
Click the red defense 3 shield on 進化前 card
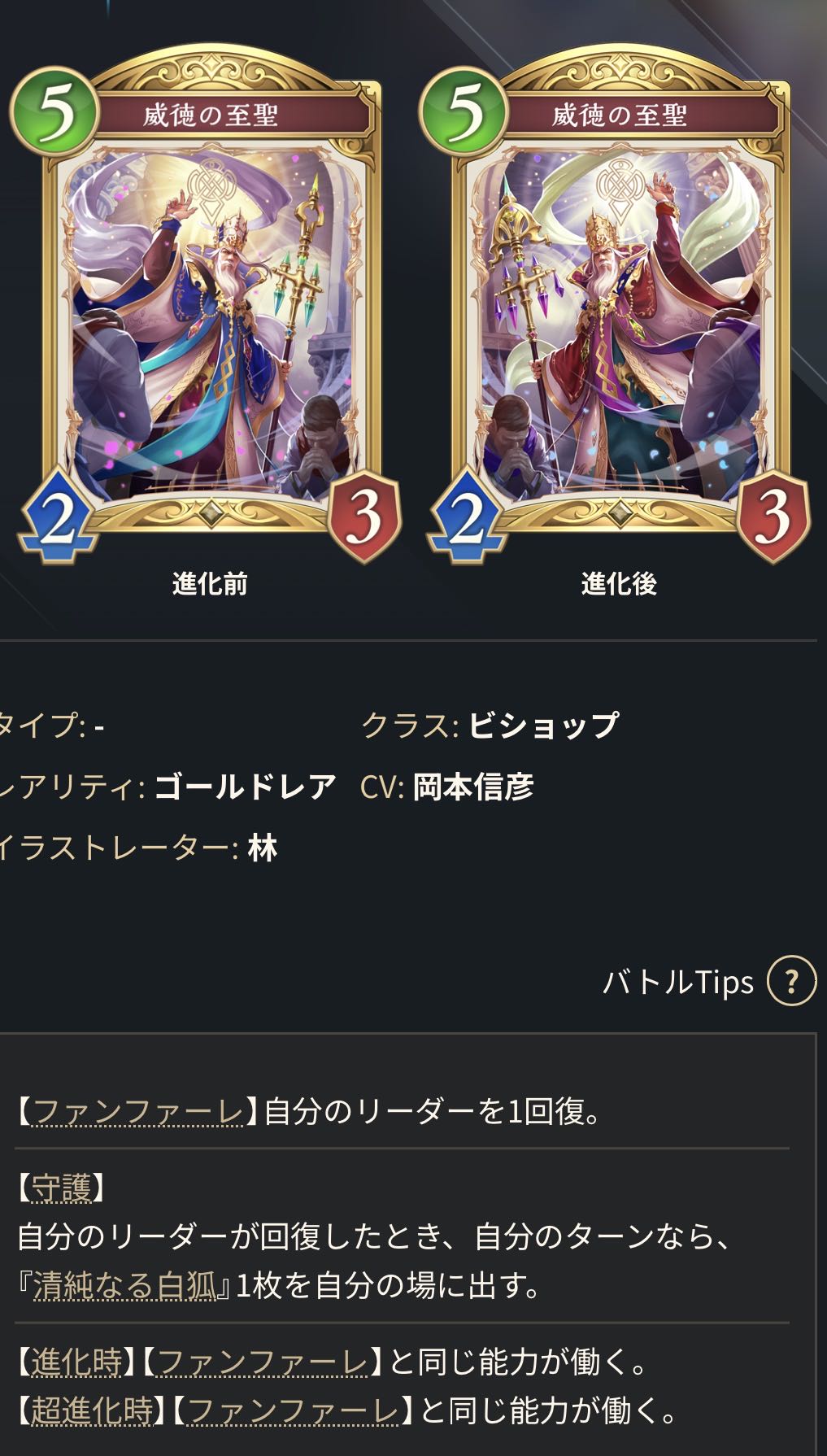[x=365, y=517]
